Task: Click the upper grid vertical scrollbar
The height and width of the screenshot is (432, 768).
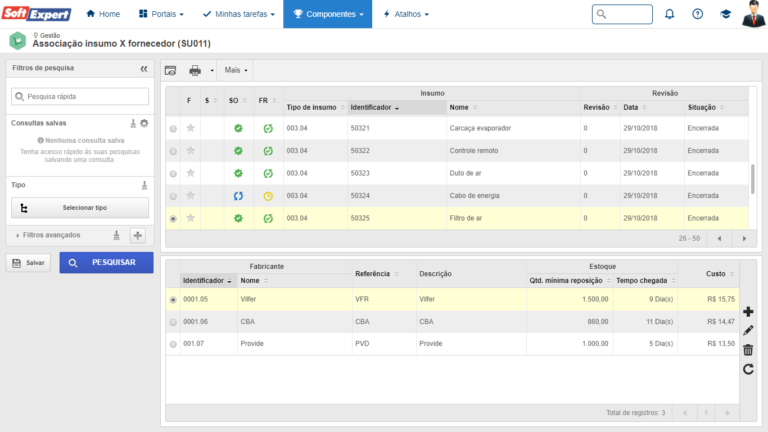Action: (752, 178)
